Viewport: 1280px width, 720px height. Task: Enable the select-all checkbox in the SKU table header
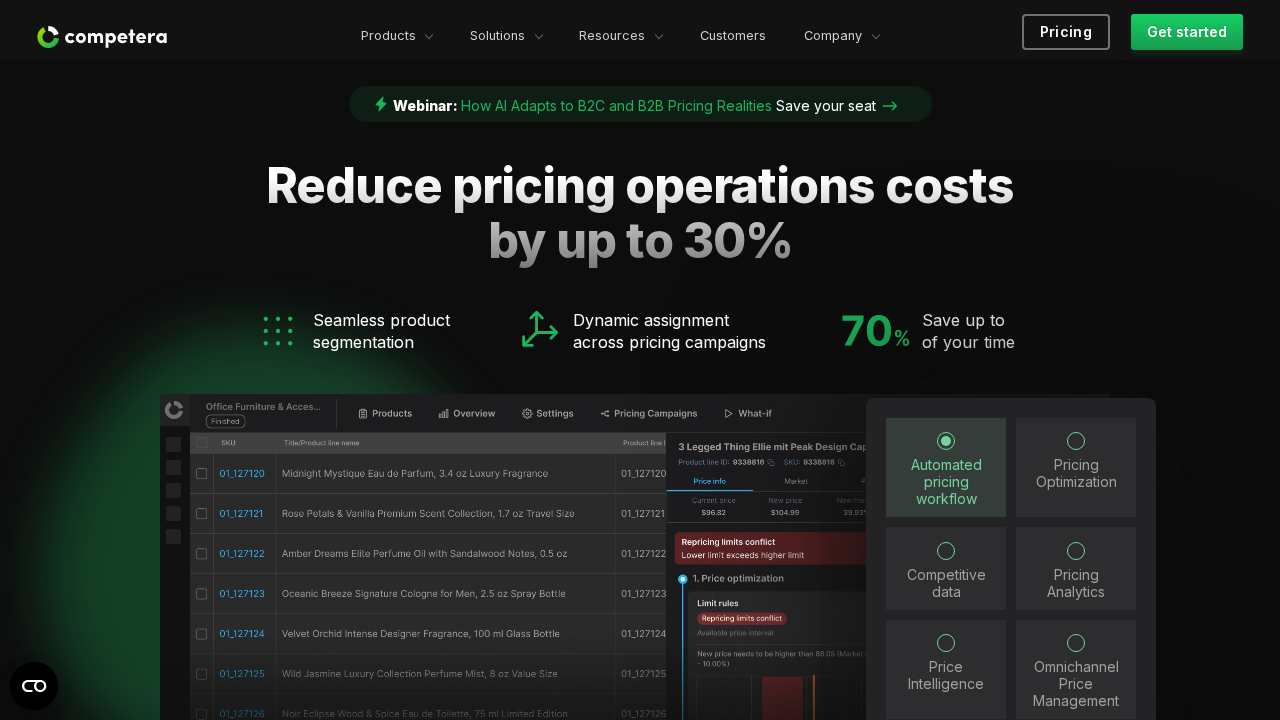200,444
